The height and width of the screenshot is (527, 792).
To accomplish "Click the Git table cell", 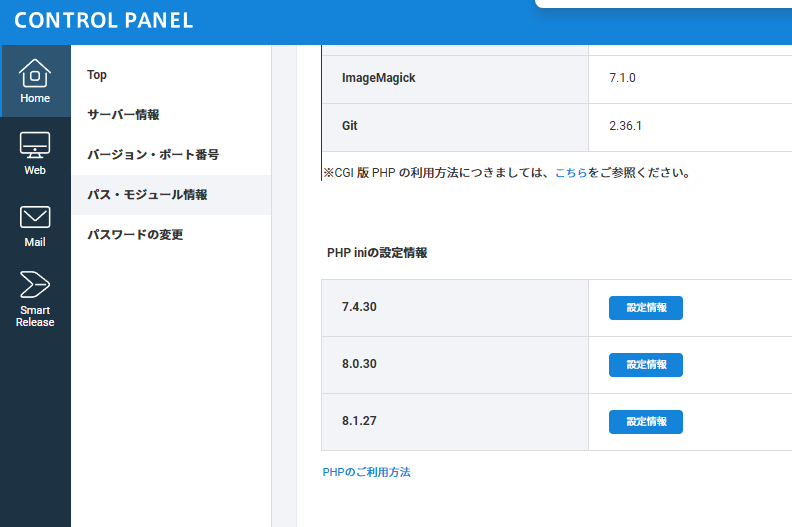I will pos(455,127).
